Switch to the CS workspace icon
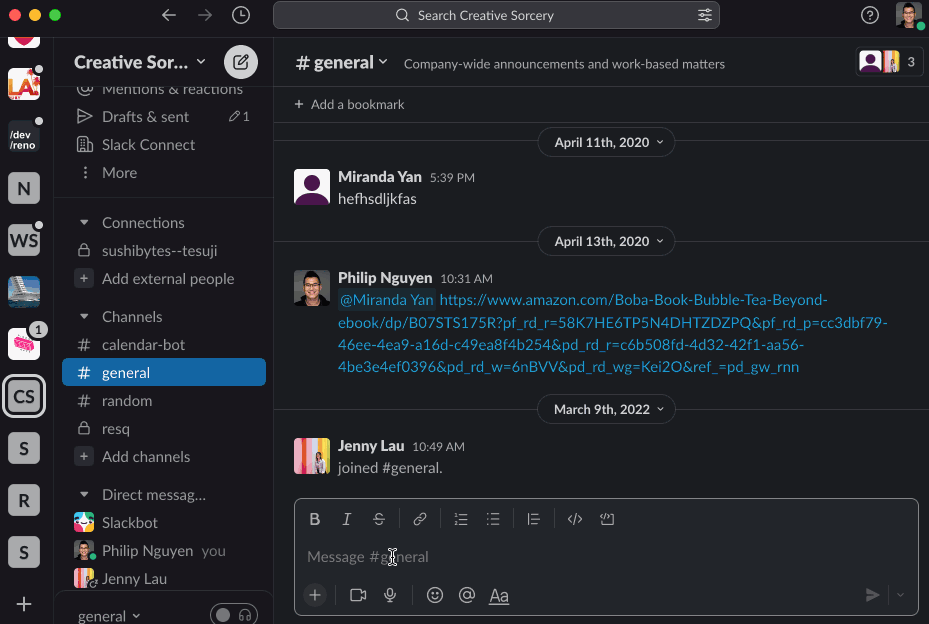The height and width of the screenshot is (624, 929). (x=24, y=397)
